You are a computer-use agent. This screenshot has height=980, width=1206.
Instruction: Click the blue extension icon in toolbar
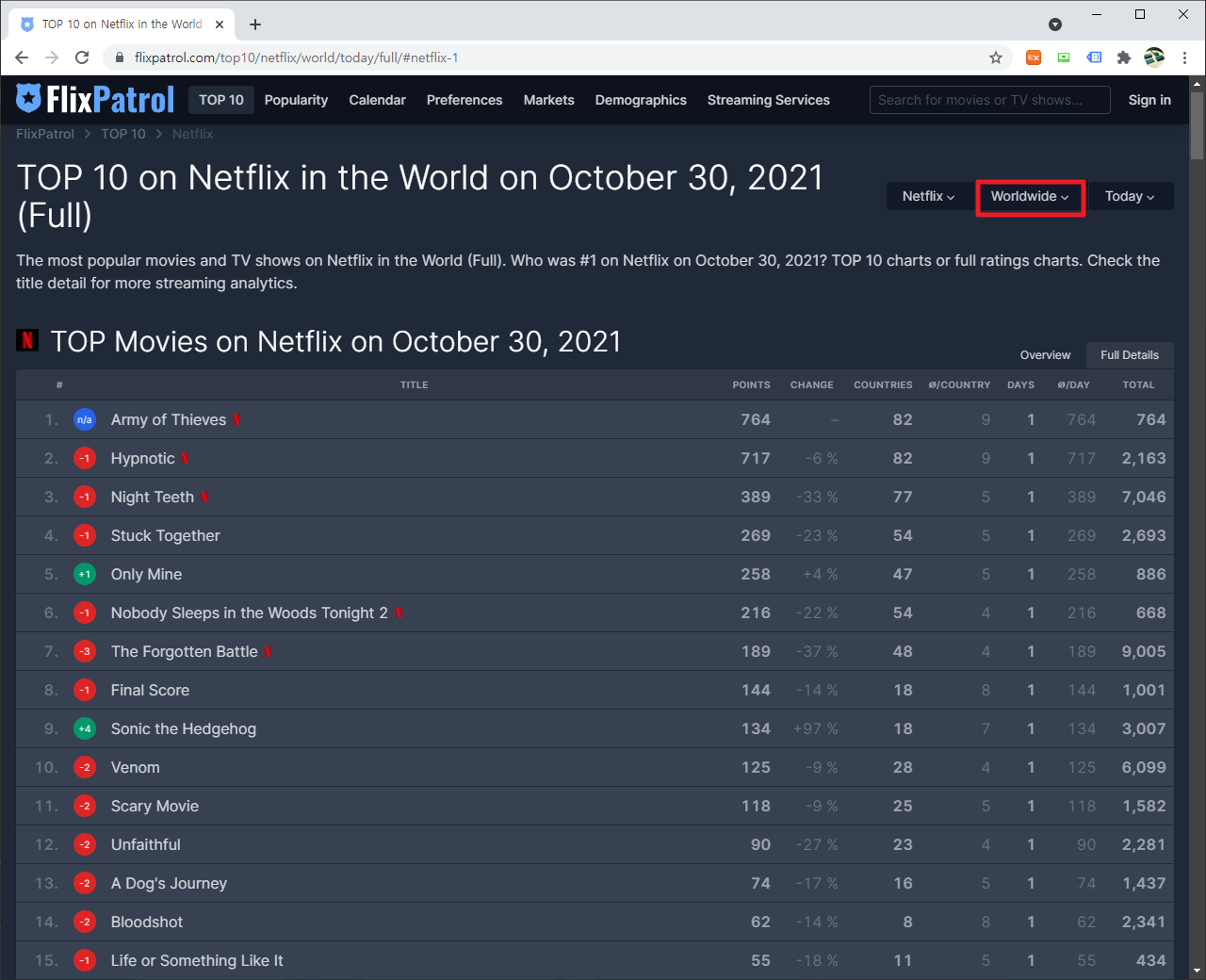click(1094, 57)
